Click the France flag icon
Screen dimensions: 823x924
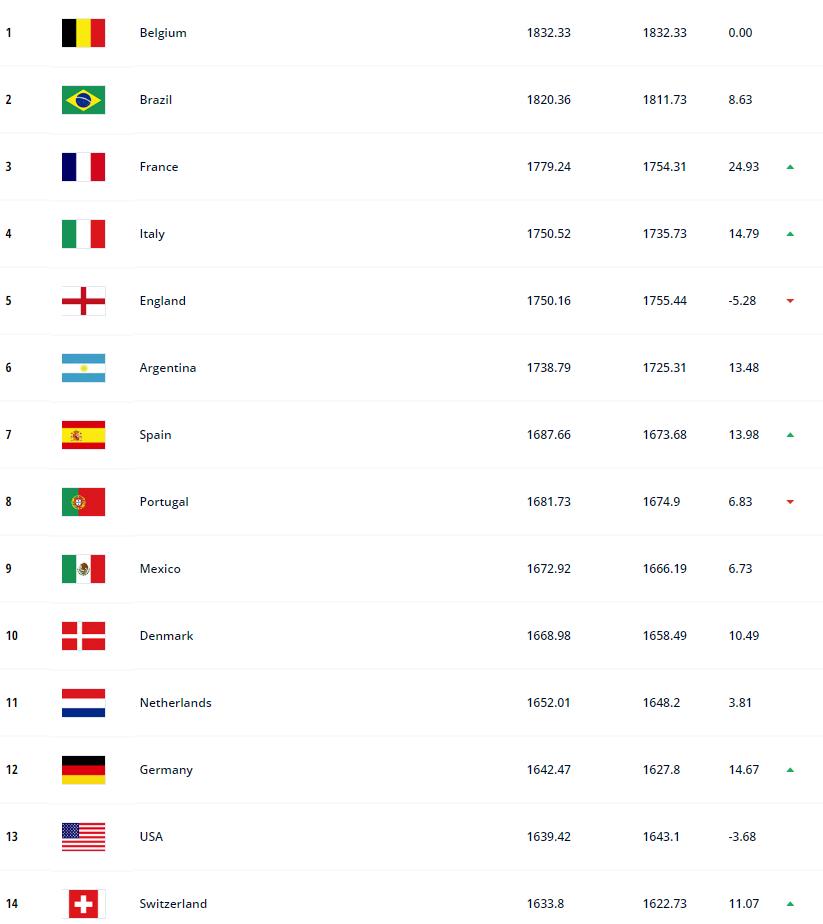[83, 167]
